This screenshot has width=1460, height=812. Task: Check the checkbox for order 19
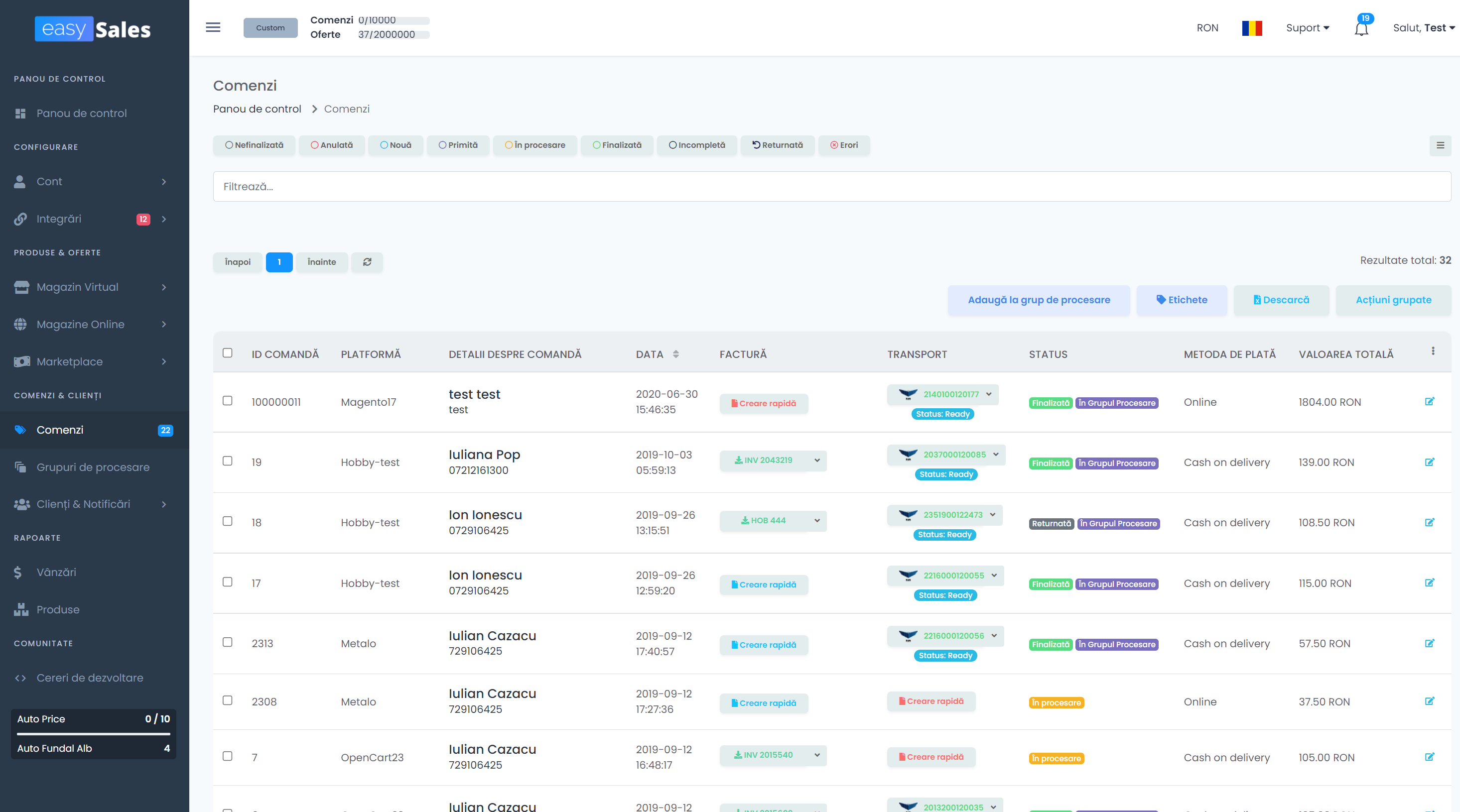coord(227,461)
